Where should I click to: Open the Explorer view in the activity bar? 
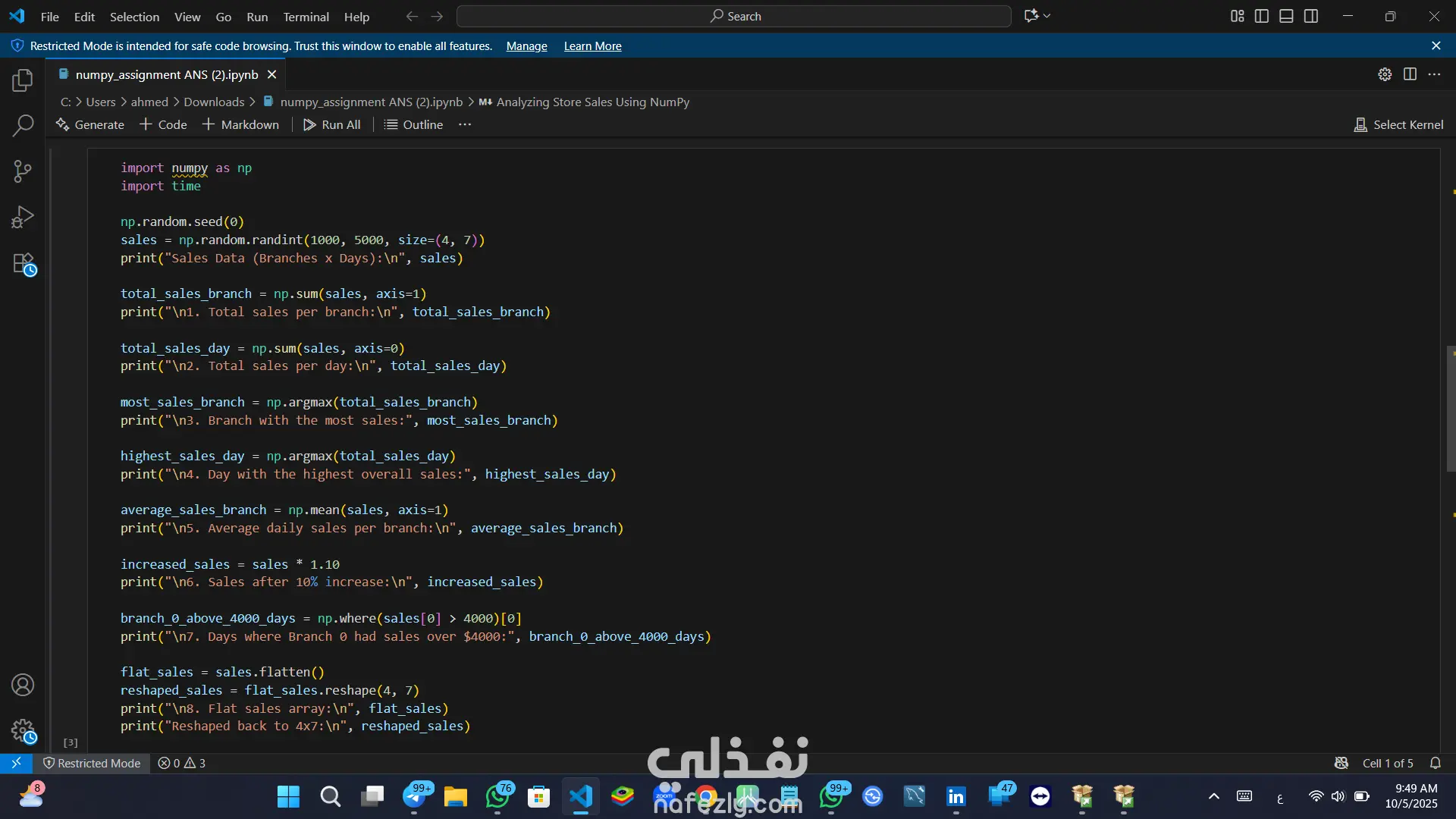click(x=23, y=80)
